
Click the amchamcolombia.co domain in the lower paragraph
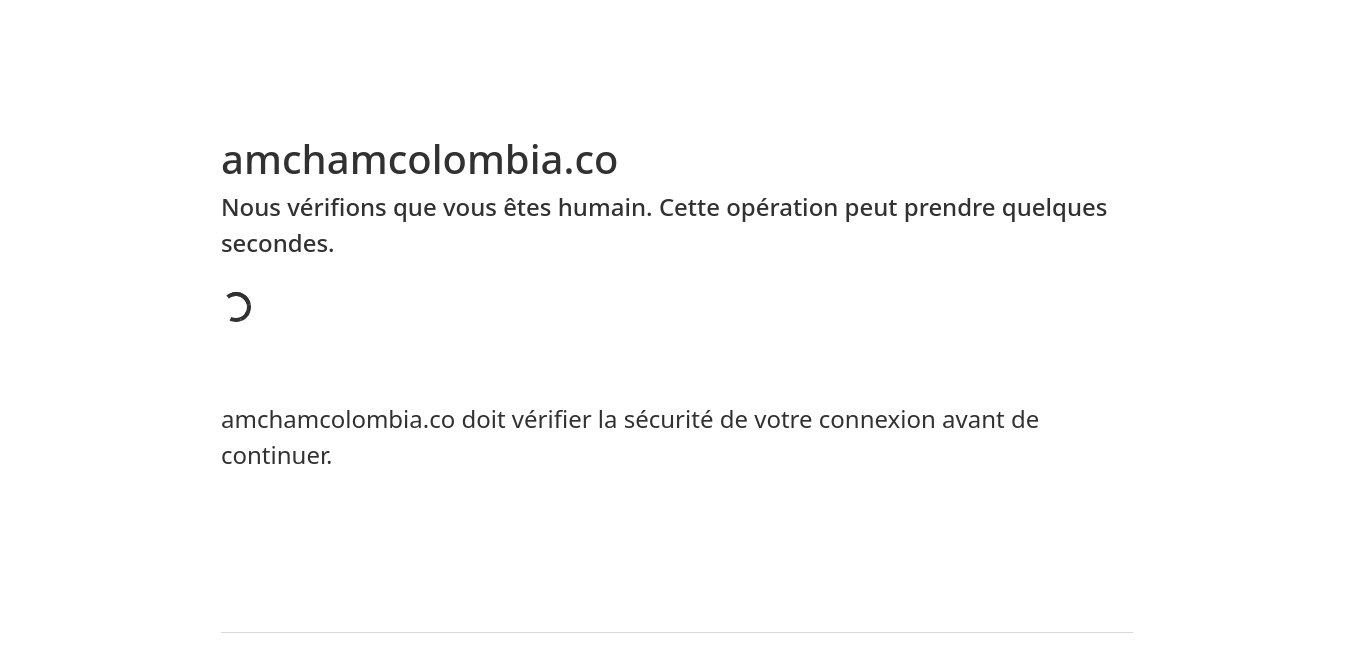(338, 420)
